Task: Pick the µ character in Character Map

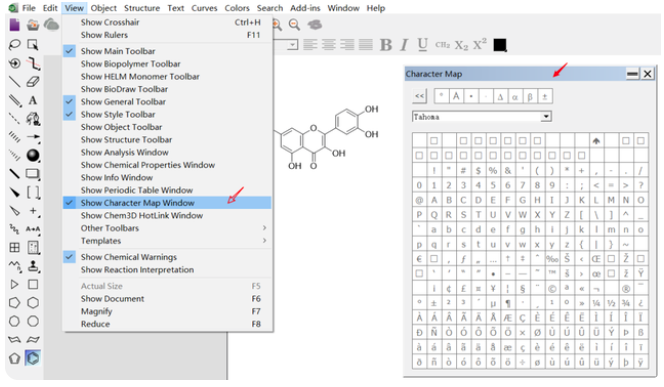Action: click(493, 303)
